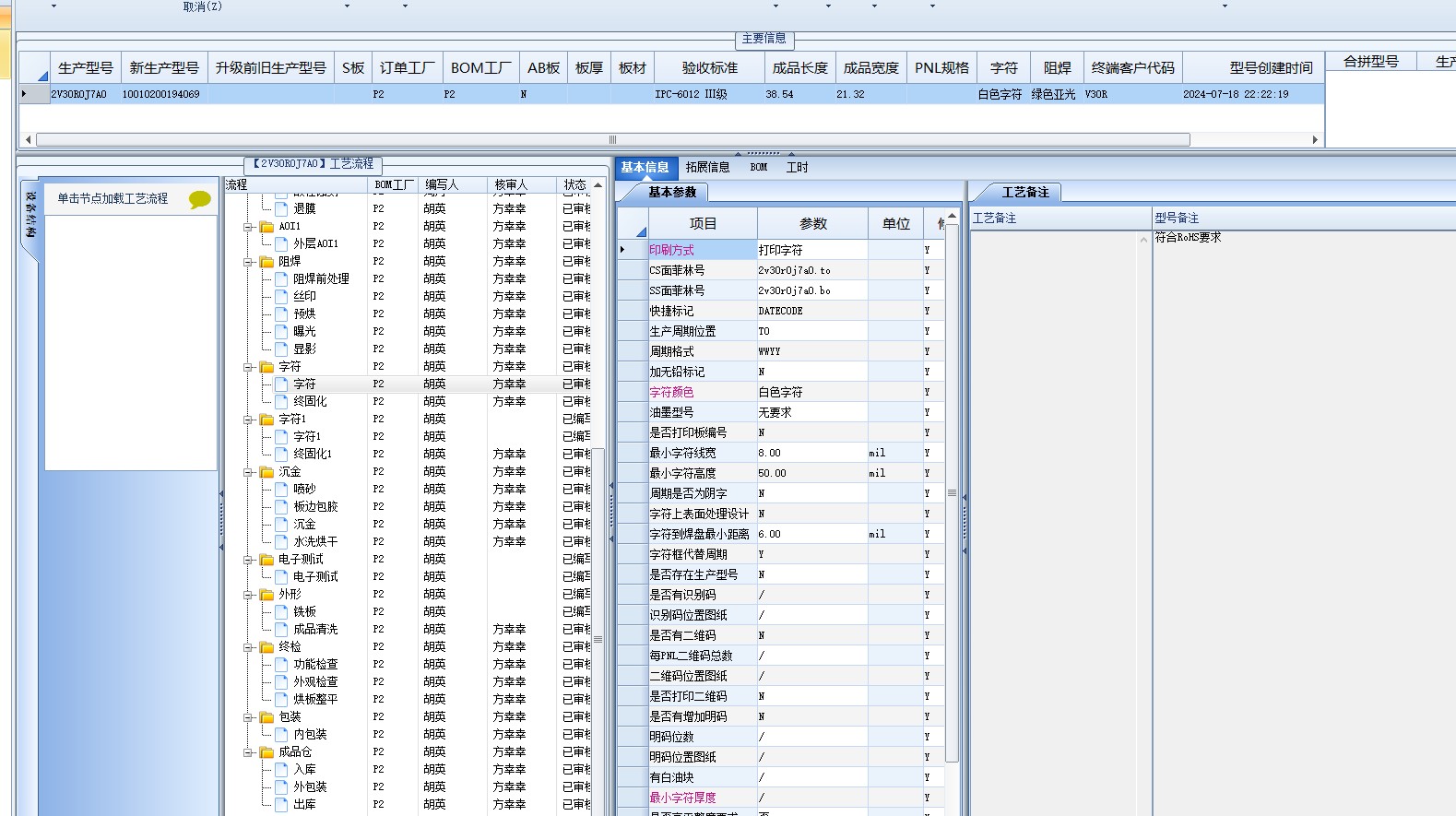Collapse the 终检 tree node
Image resolution: width=1456 pixels, height=816 pixels.
(x=248, y=647)
